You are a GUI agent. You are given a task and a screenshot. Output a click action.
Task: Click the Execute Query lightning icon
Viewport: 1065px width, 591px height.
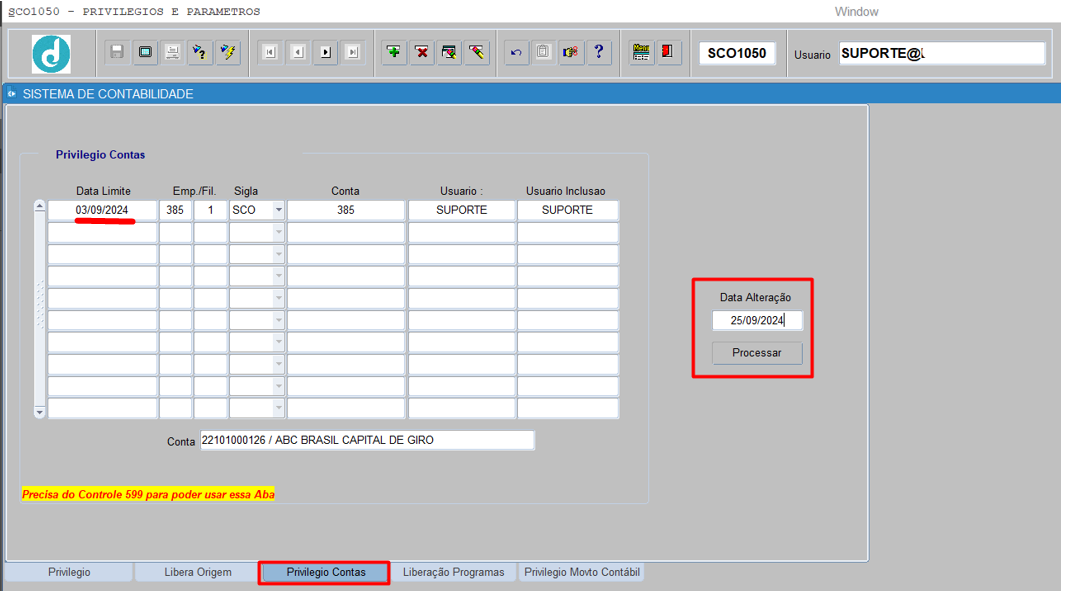(x=228, y=52)
